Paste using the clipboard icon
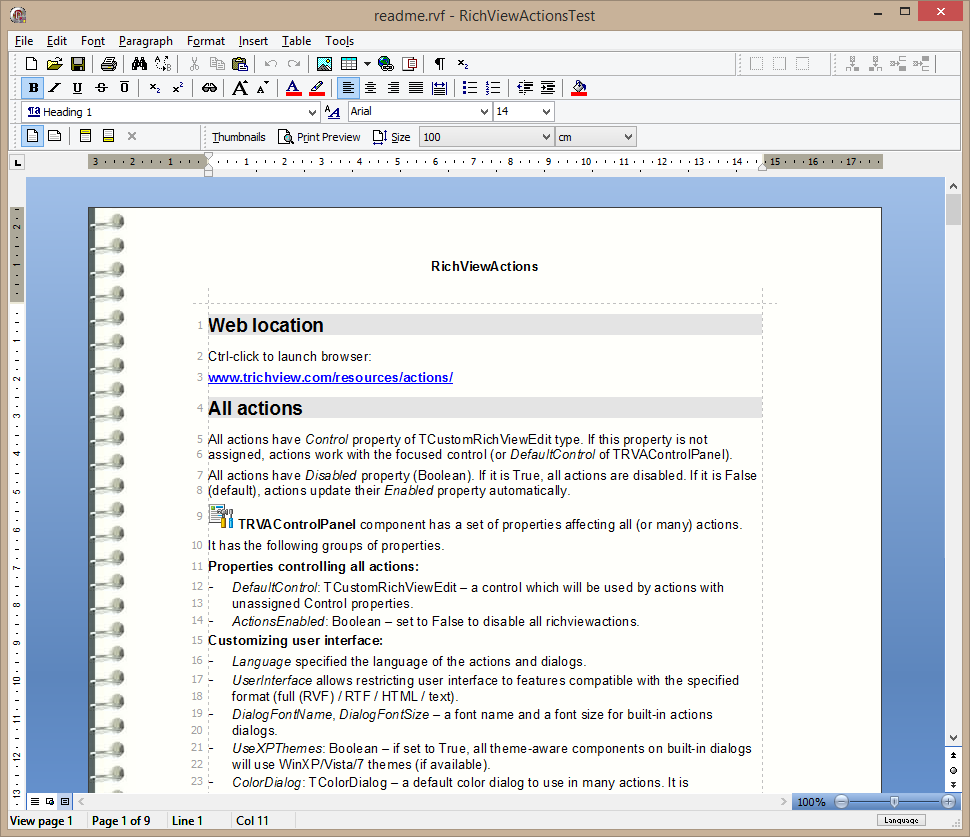The image size is (970, 837). pyautogui.click(x=239, y=64)
